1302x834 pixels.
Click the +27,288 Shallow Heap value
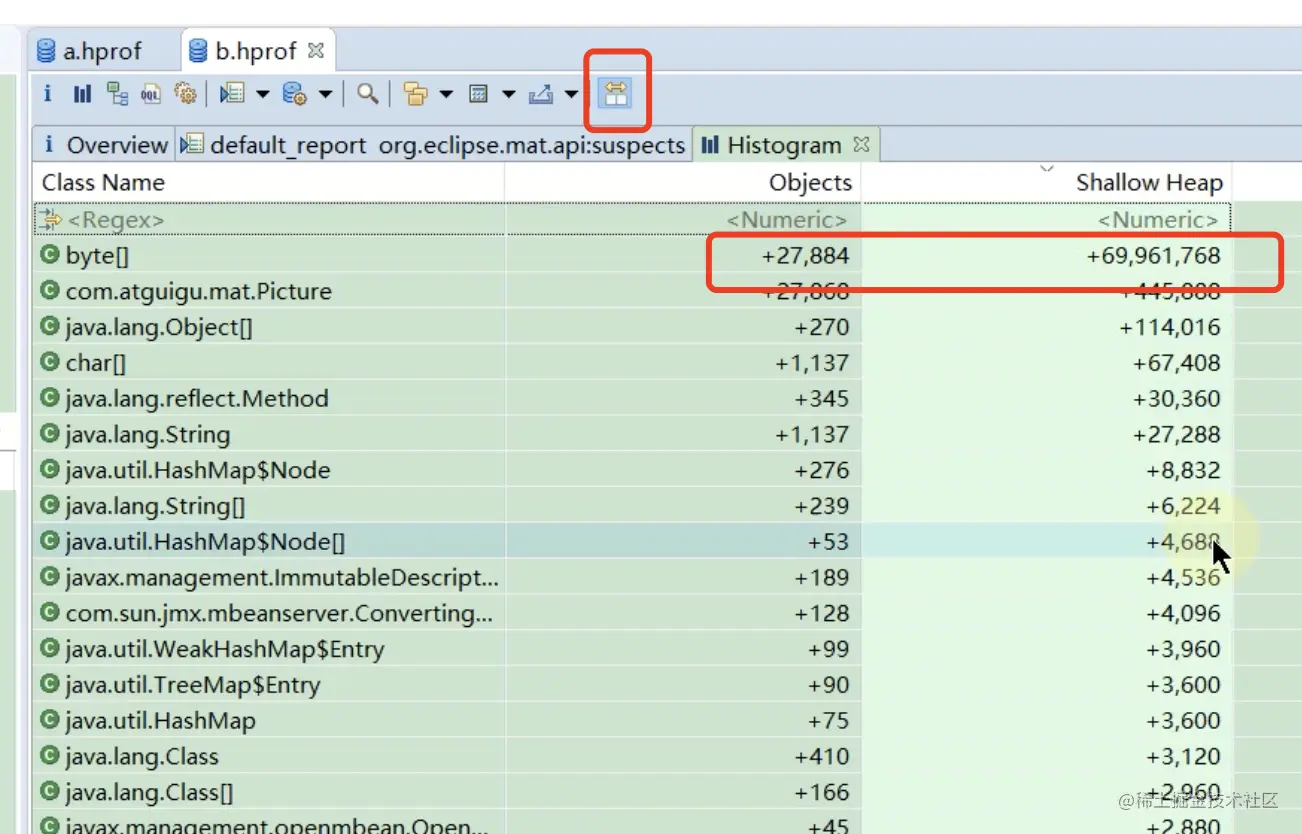[x=1177, y=434]
